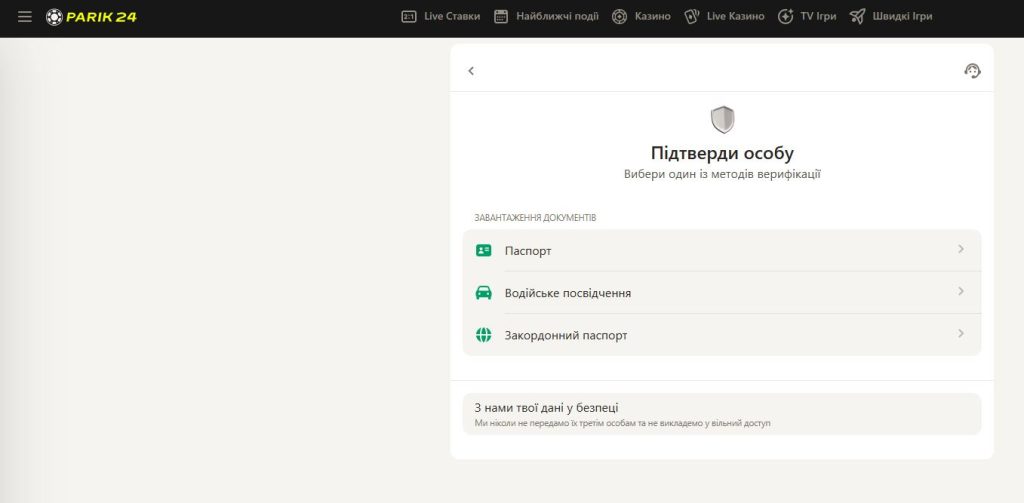Click the TV Ігри icon
Viewport: 1024px width, 503px height.
click(785, 17)
